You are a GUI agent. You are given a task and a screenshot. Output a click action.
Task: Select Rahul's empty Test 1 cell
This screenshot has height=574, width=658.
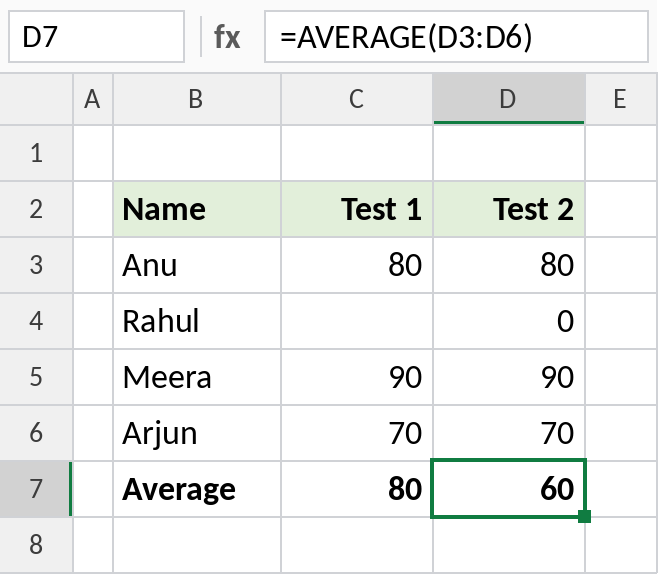(357, 321)
